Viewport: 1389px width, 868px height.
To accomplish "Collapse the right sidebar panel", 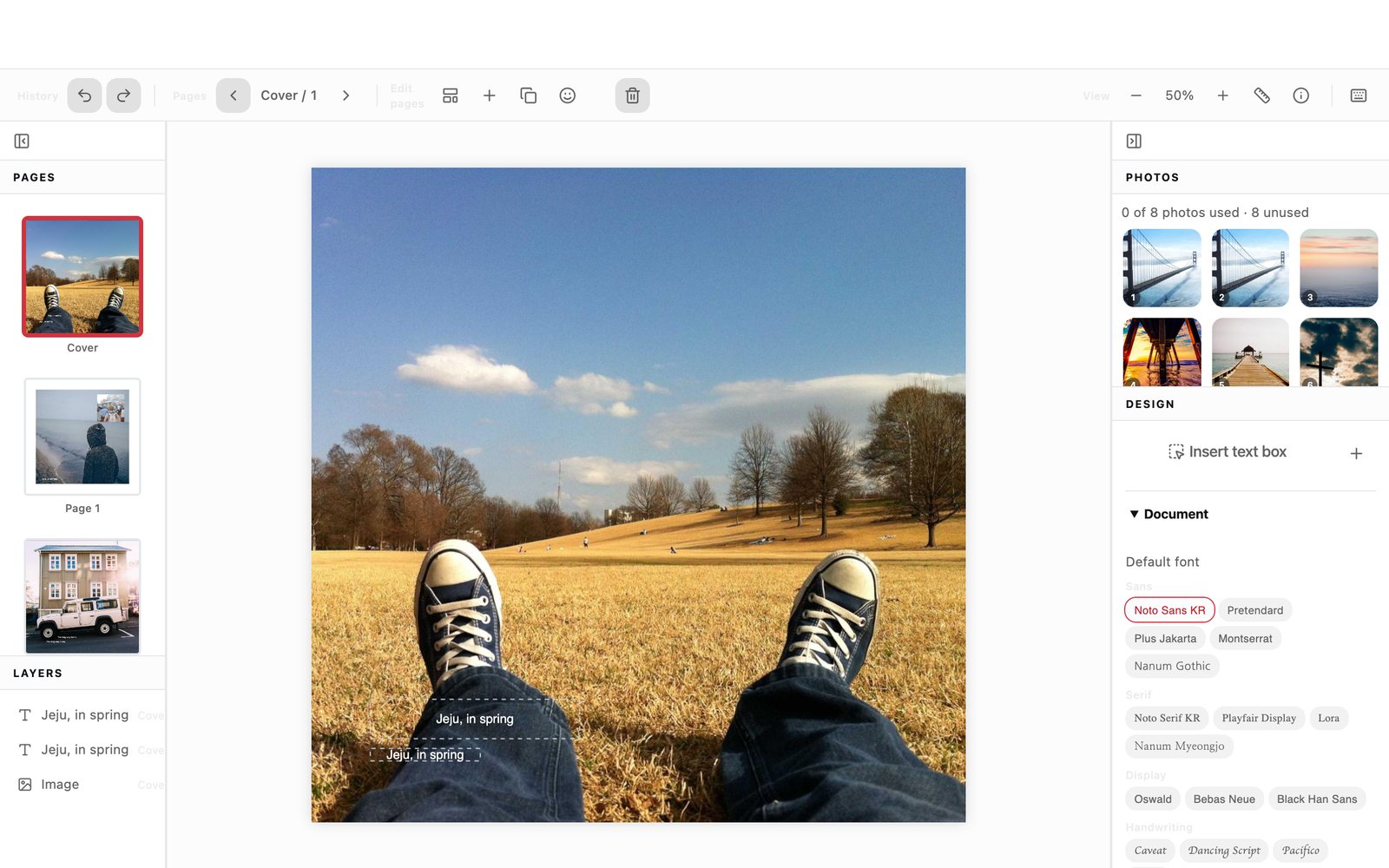I will click(1134, 141).
